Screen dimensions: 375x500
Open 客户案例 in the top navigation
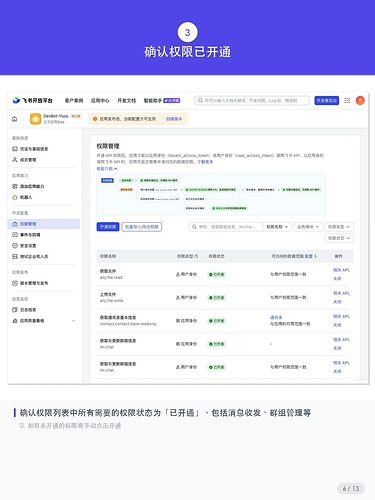pyautogui.click(x=74, y=100)
